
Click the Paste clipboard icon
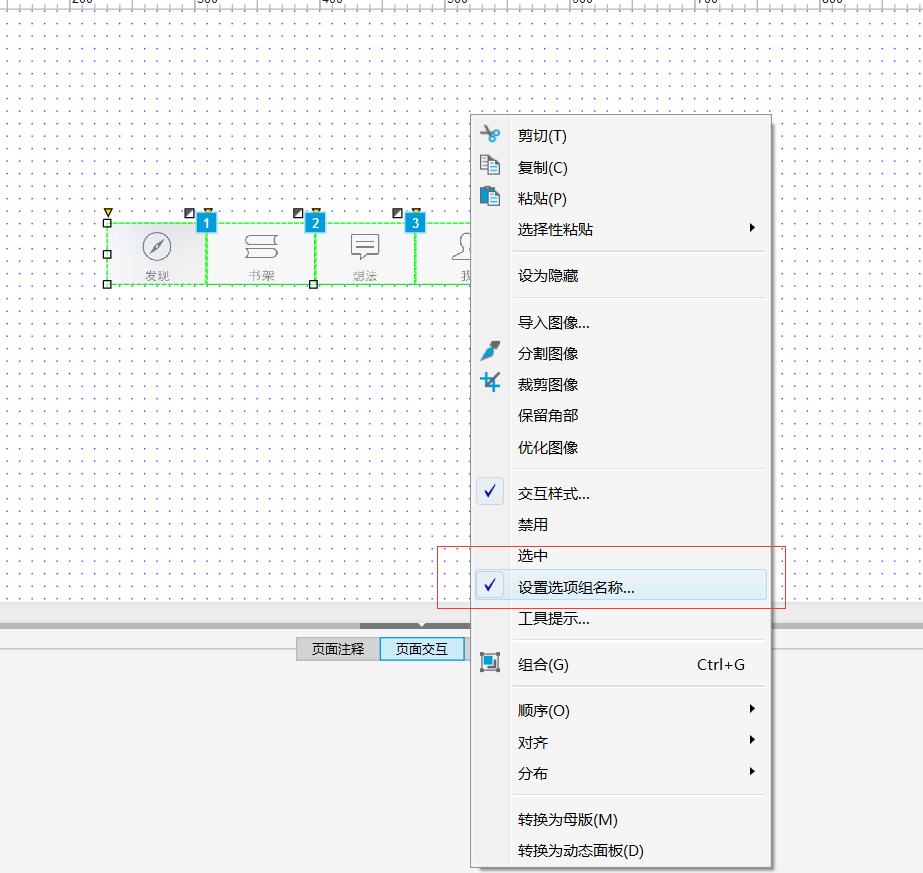point(489,197)
